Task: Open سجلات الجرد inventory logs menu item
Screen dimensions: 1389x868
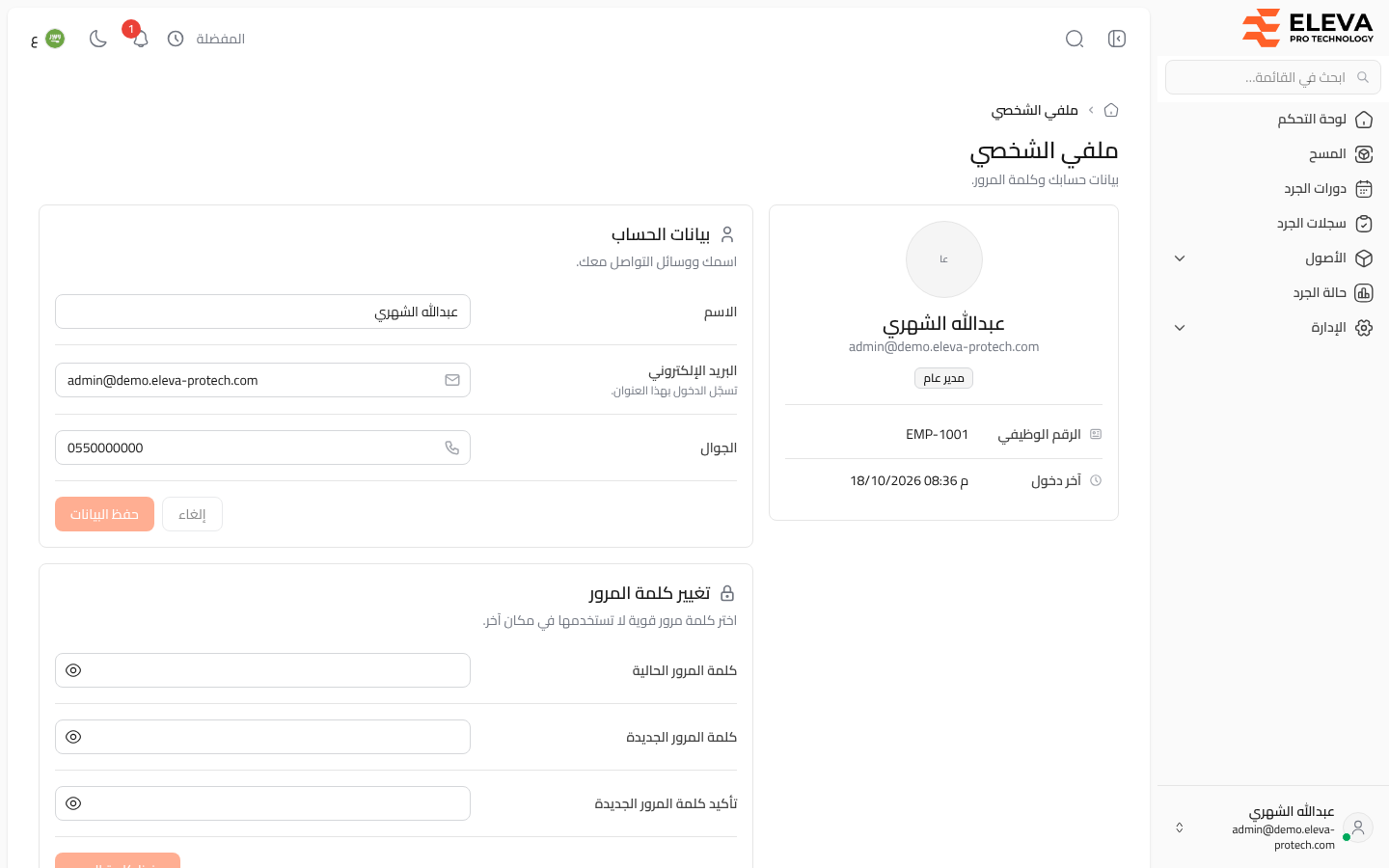Action: [x=1273, y=224]
